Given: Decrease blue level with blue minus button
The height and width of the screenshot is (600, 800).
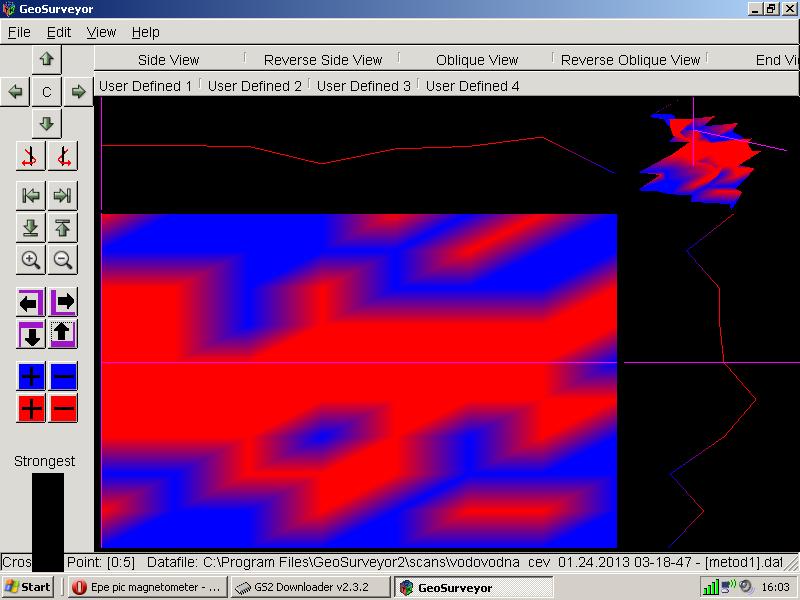Looking at the screenshot, I should tap(63, 377).
